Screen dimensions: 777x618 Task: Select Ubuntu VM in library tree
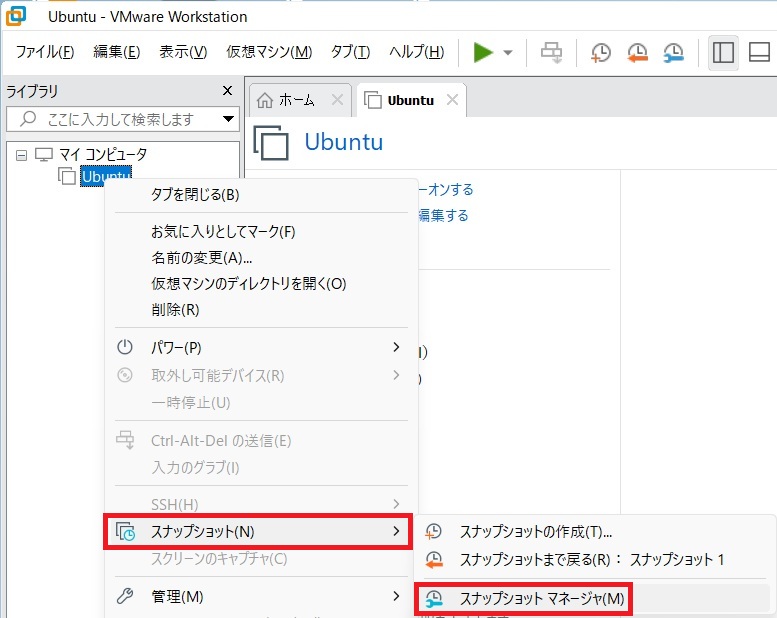[106, 176]
